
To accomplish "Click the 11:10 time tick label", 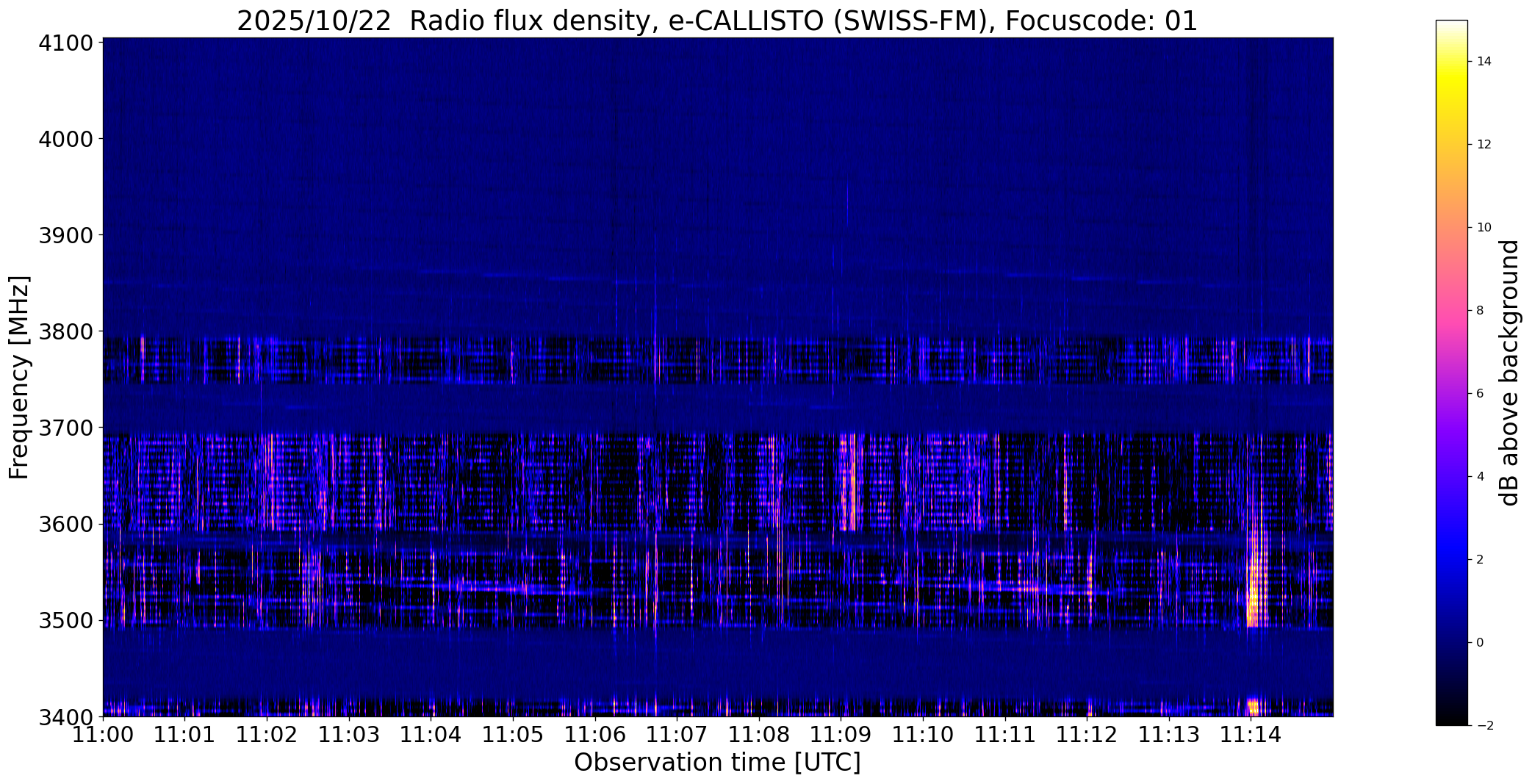I will tap(924, 735).
